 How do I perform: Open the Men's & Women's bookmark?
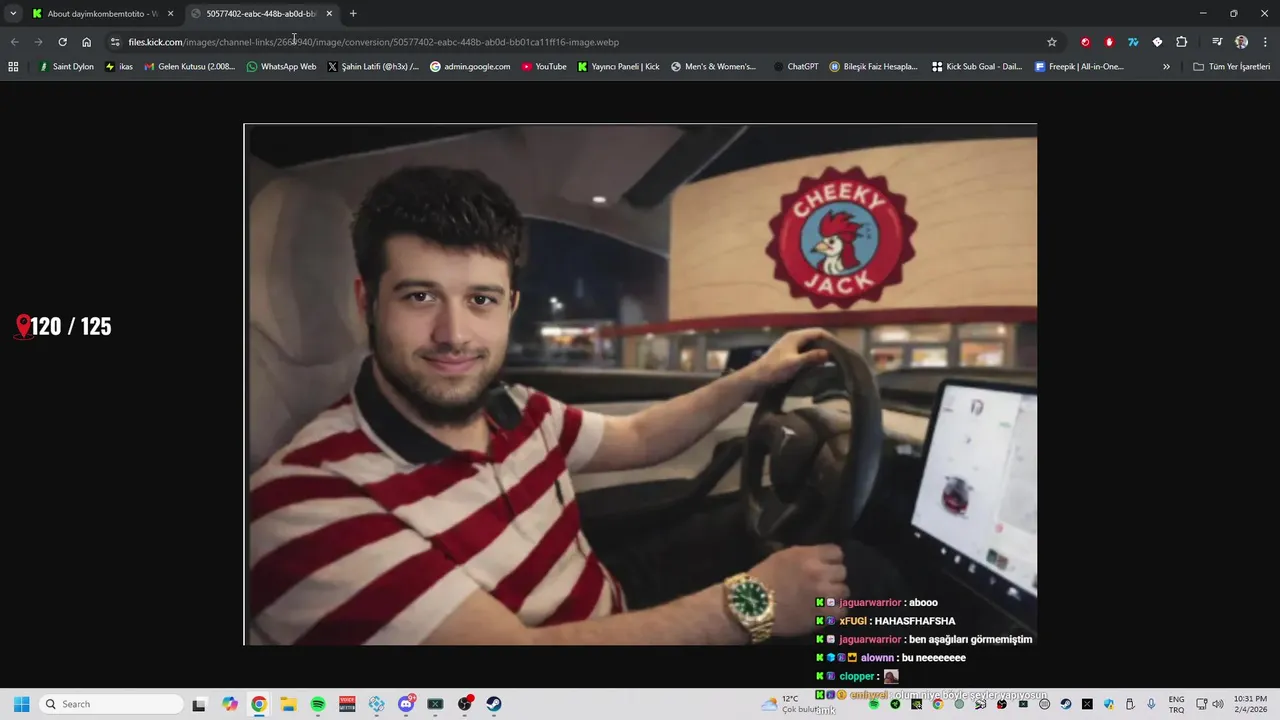[713, 67]
